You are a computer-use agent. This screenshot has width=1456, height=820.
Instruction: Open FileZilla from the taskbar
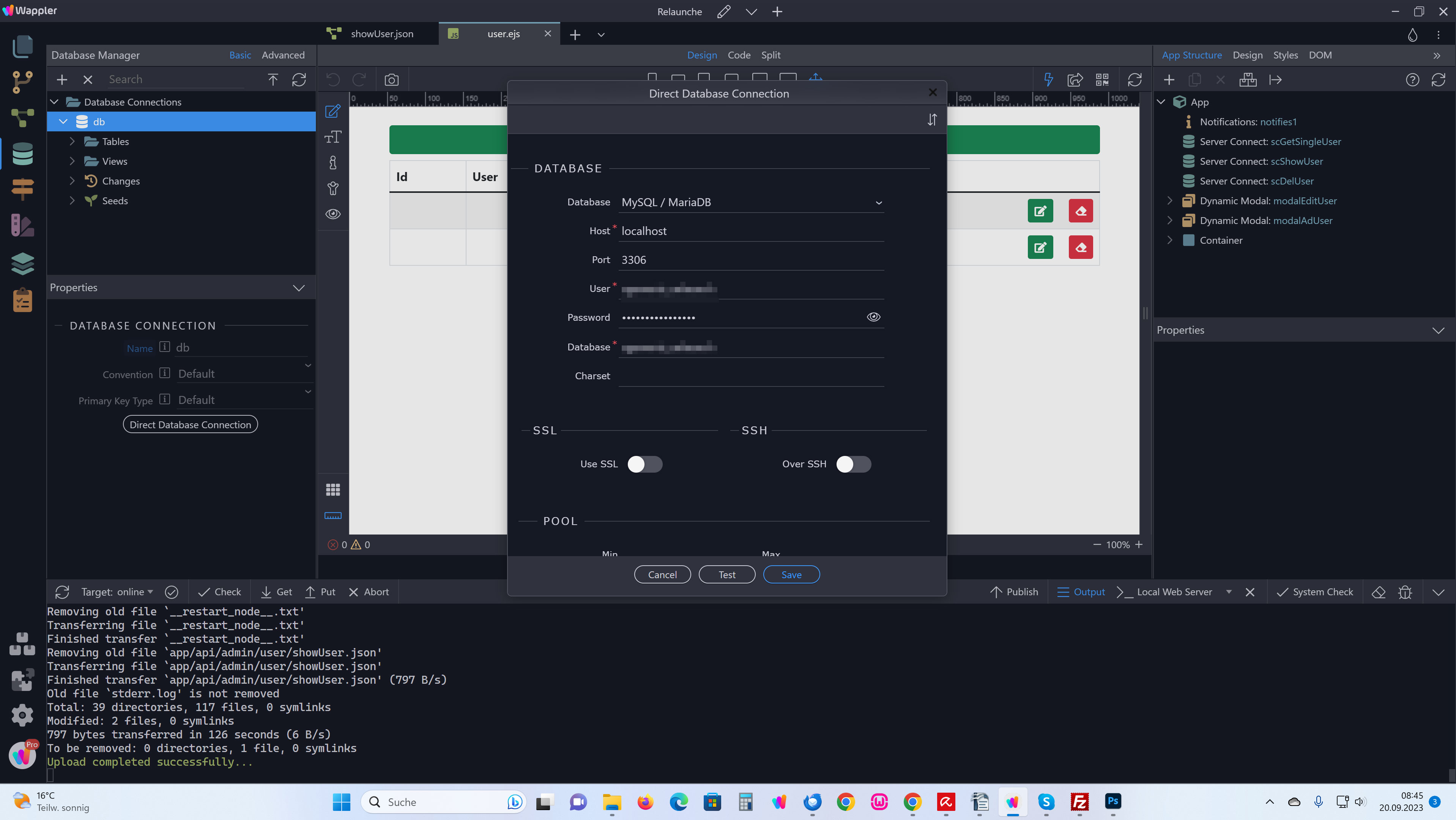(x=1079, y=801)
